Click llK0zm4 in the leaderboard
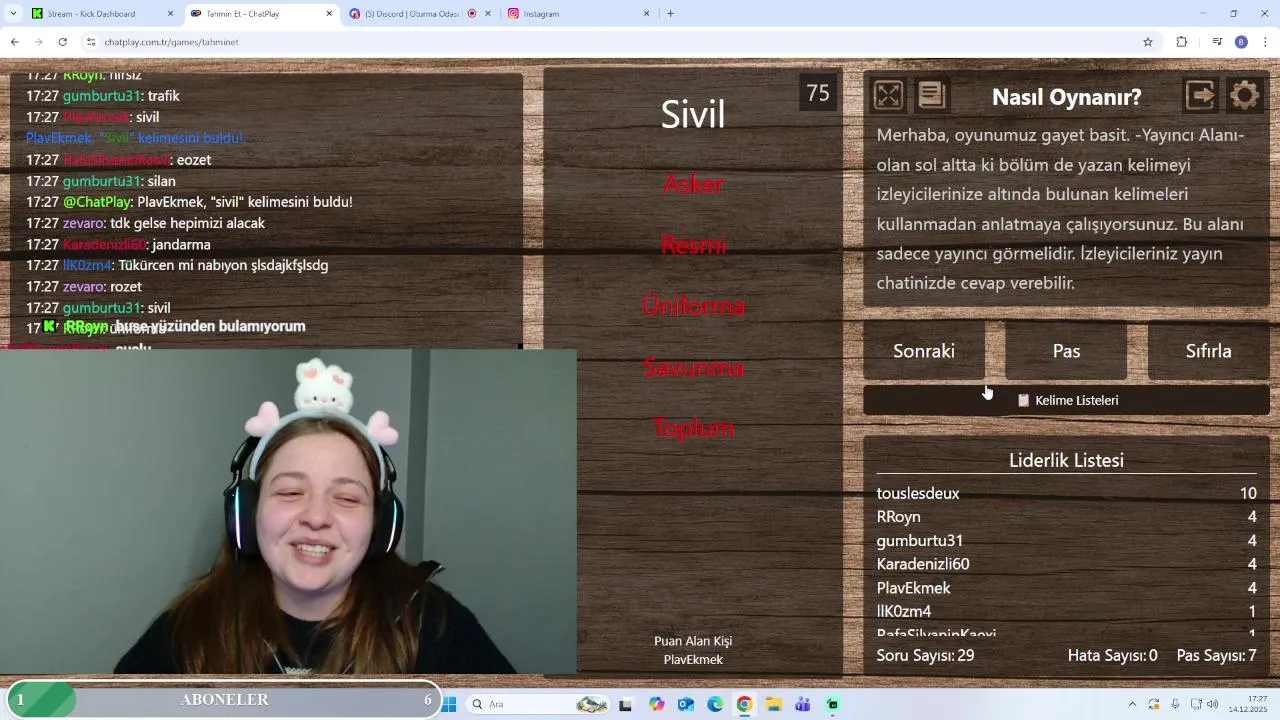 pos(904,611)
